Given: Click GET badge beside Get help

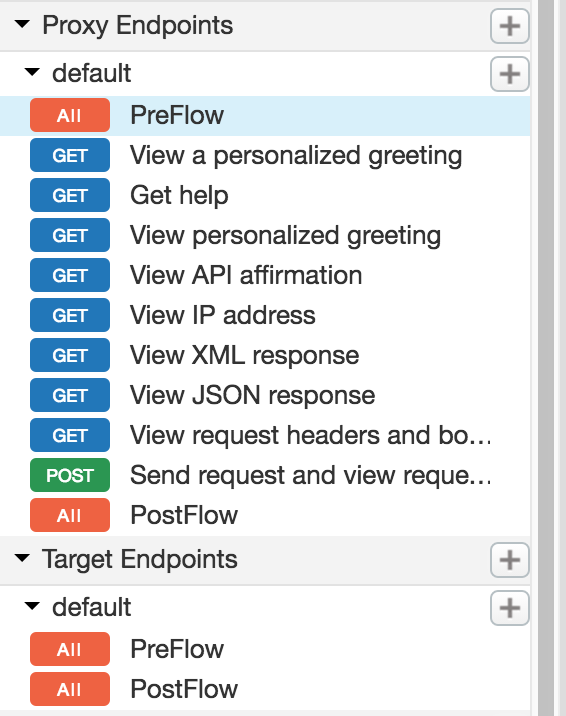Looking at the screenshot, I should pos(70,195).
